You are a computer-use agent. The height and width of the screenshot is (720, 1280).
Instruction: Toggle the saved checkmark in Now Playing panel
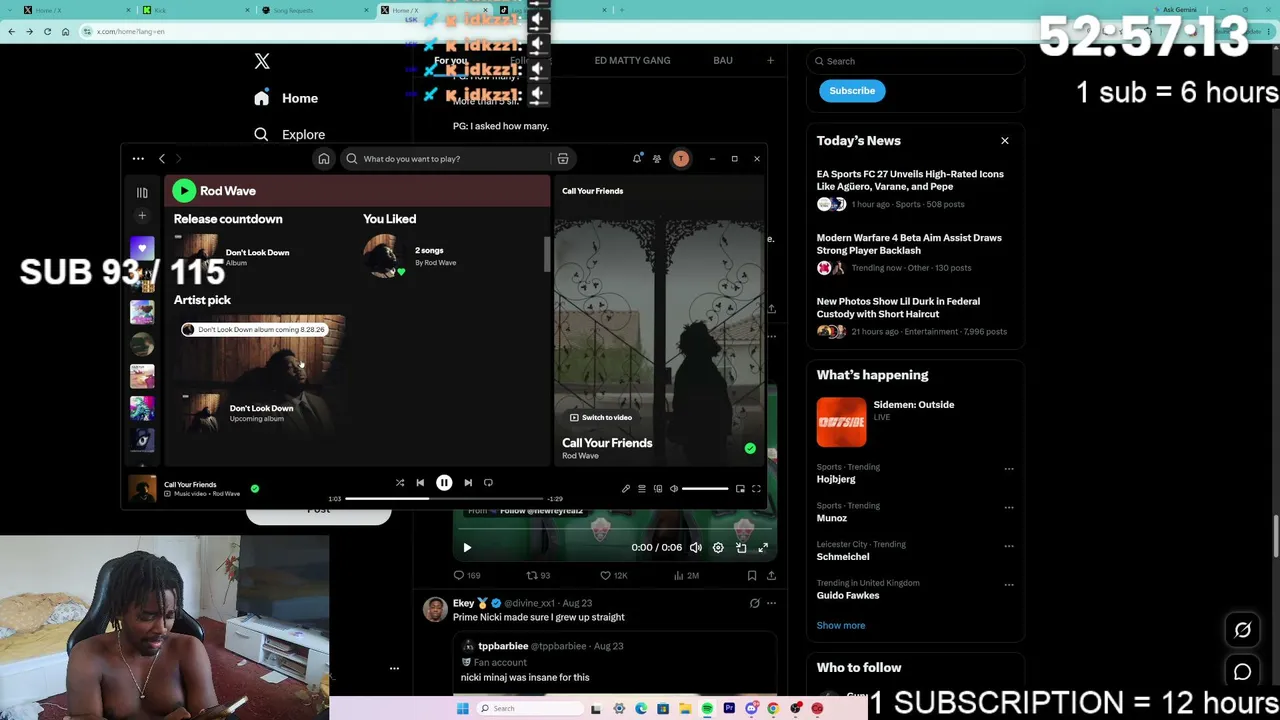pyautogui.click(x=750, y=449)
